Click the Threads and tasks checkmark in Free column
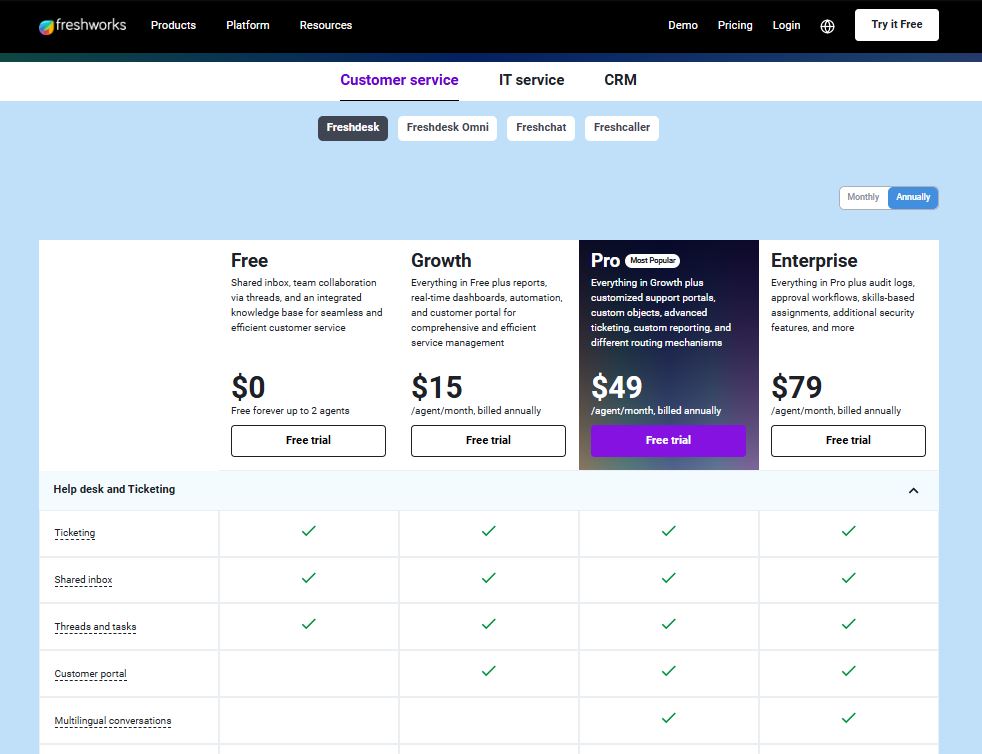The height and width of the screenshot is (754, 982). pos(309,624)
